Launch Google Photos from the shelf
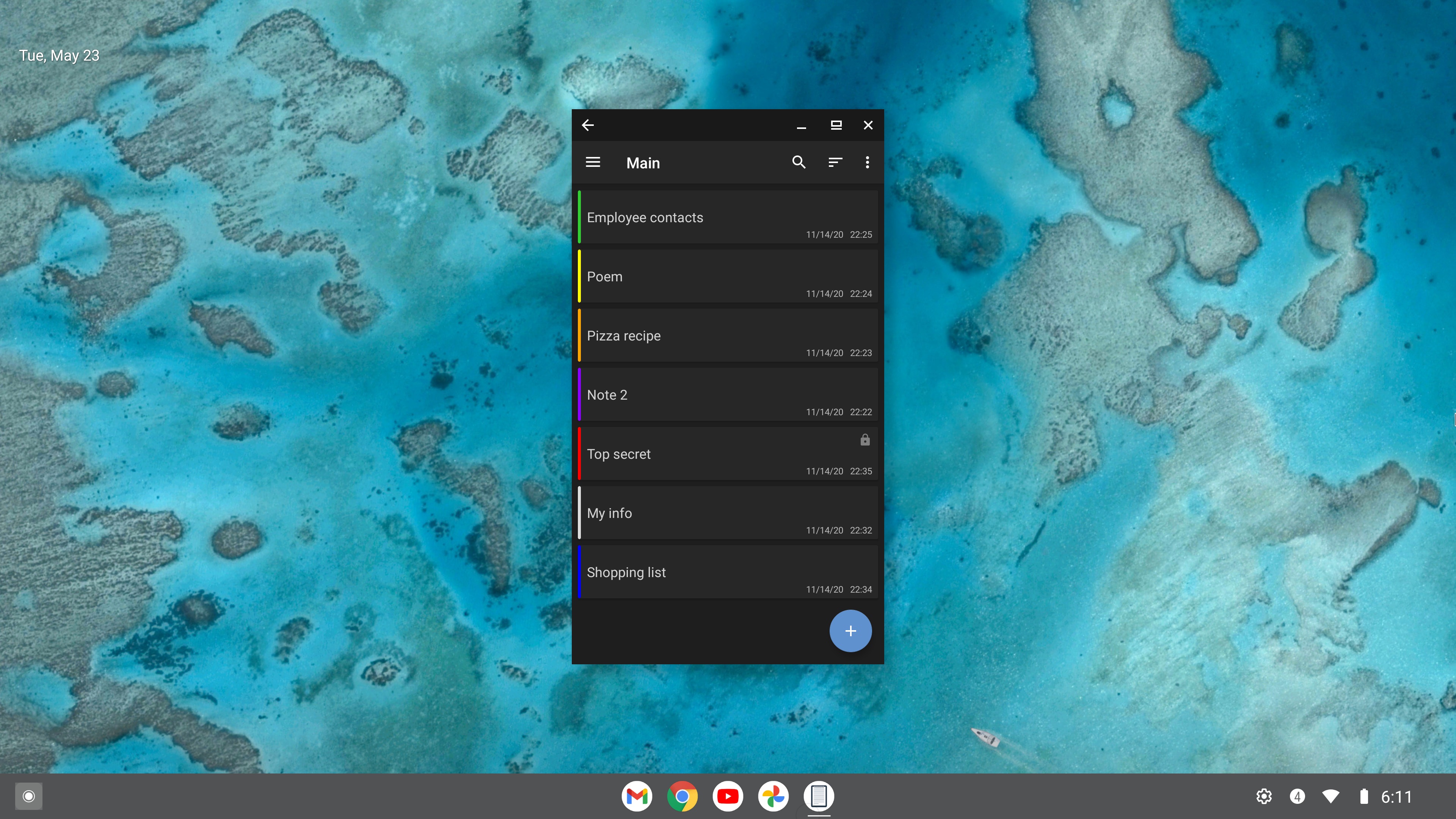Image resolution: width=1456 pixels, height=819 pixels. [773, 796]
